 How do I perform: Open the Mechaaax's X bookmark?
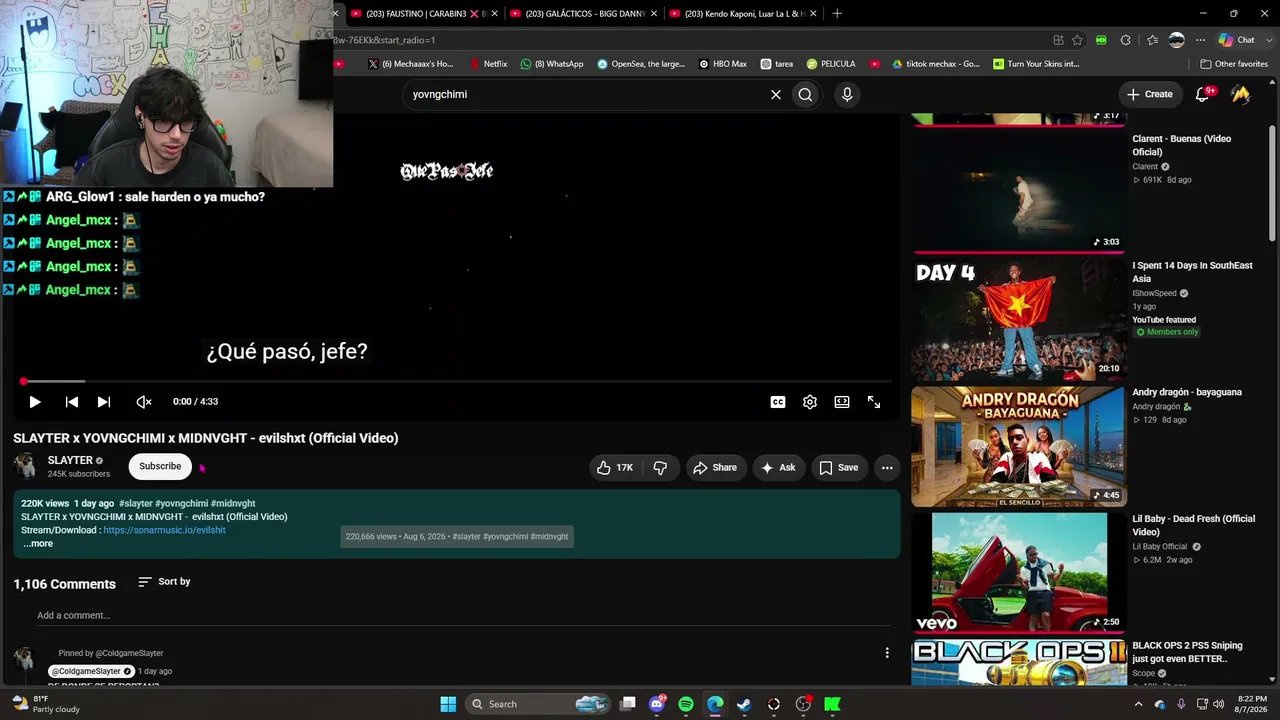(x=410, y=64)
